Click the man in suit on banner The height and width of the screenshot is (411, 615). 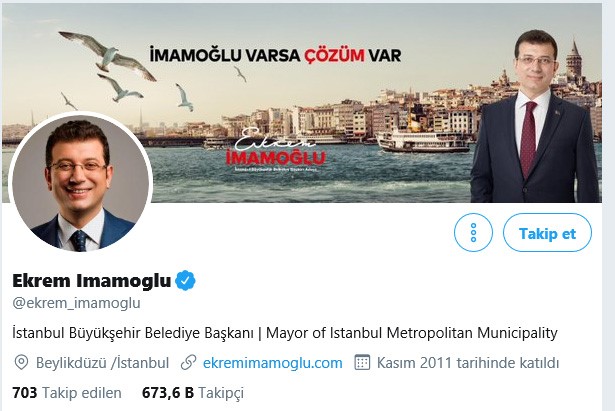pyautogui.click(x=537, y=118)
